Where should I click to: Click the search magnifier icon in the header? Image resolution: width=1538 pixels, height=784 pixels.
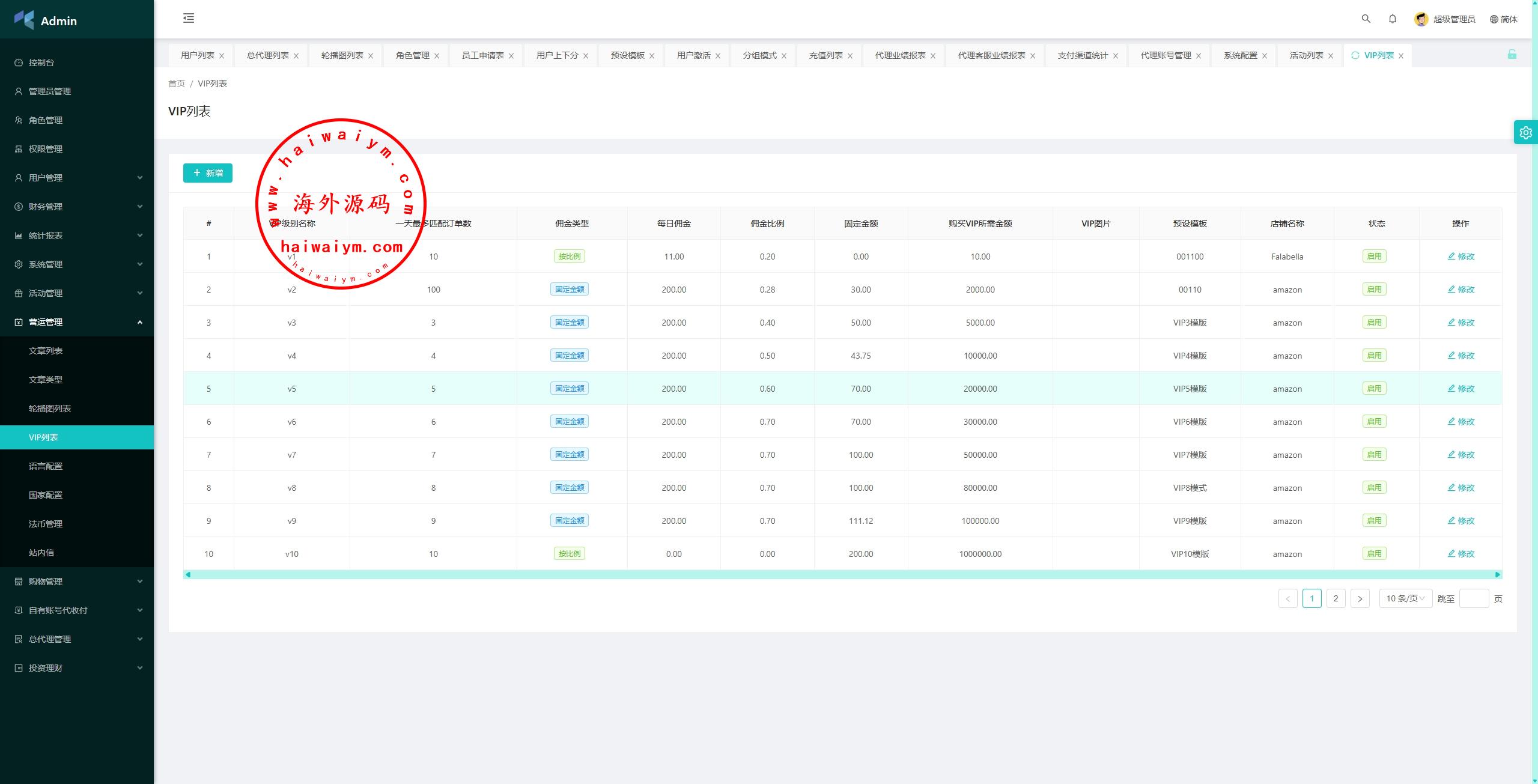[1366, 19]
